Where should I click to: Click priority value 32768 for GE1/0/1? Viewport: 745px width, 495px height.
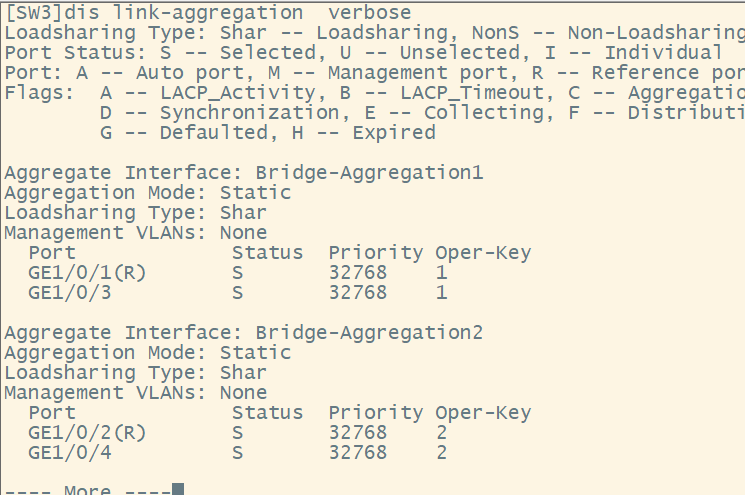pos(357,272)
